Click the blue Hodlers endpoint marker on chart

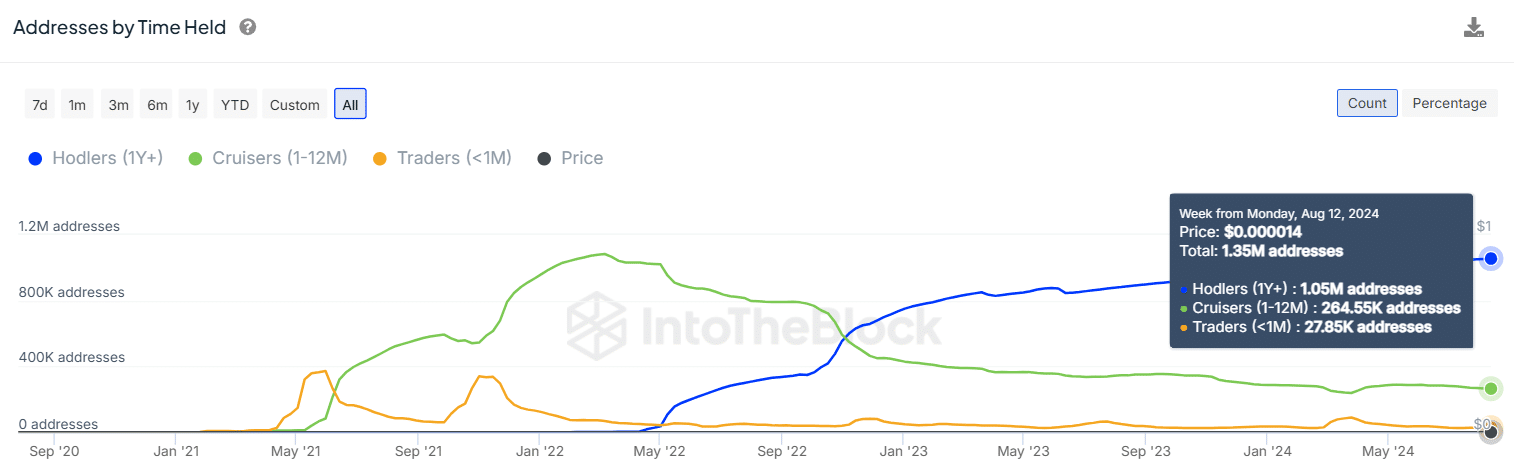click(x=1490, y=259)
